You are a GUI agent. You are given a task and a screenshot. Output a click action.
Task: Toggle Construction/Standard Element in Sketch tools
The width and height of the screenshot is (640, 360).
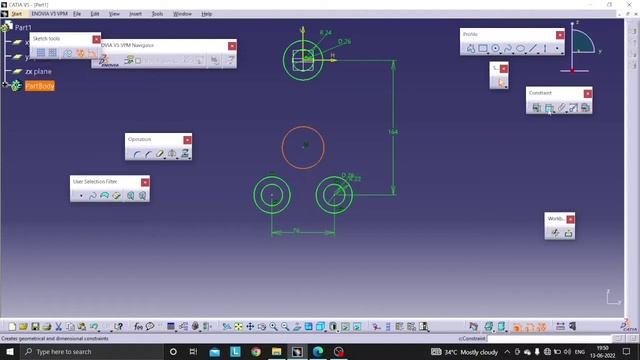68,53
